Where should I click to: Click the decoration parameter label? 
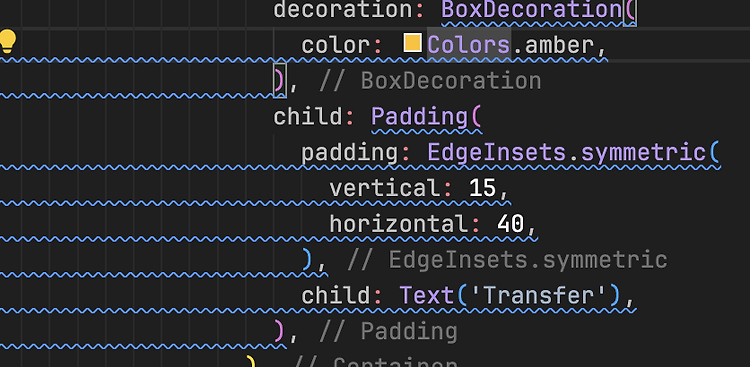[342, 10]
